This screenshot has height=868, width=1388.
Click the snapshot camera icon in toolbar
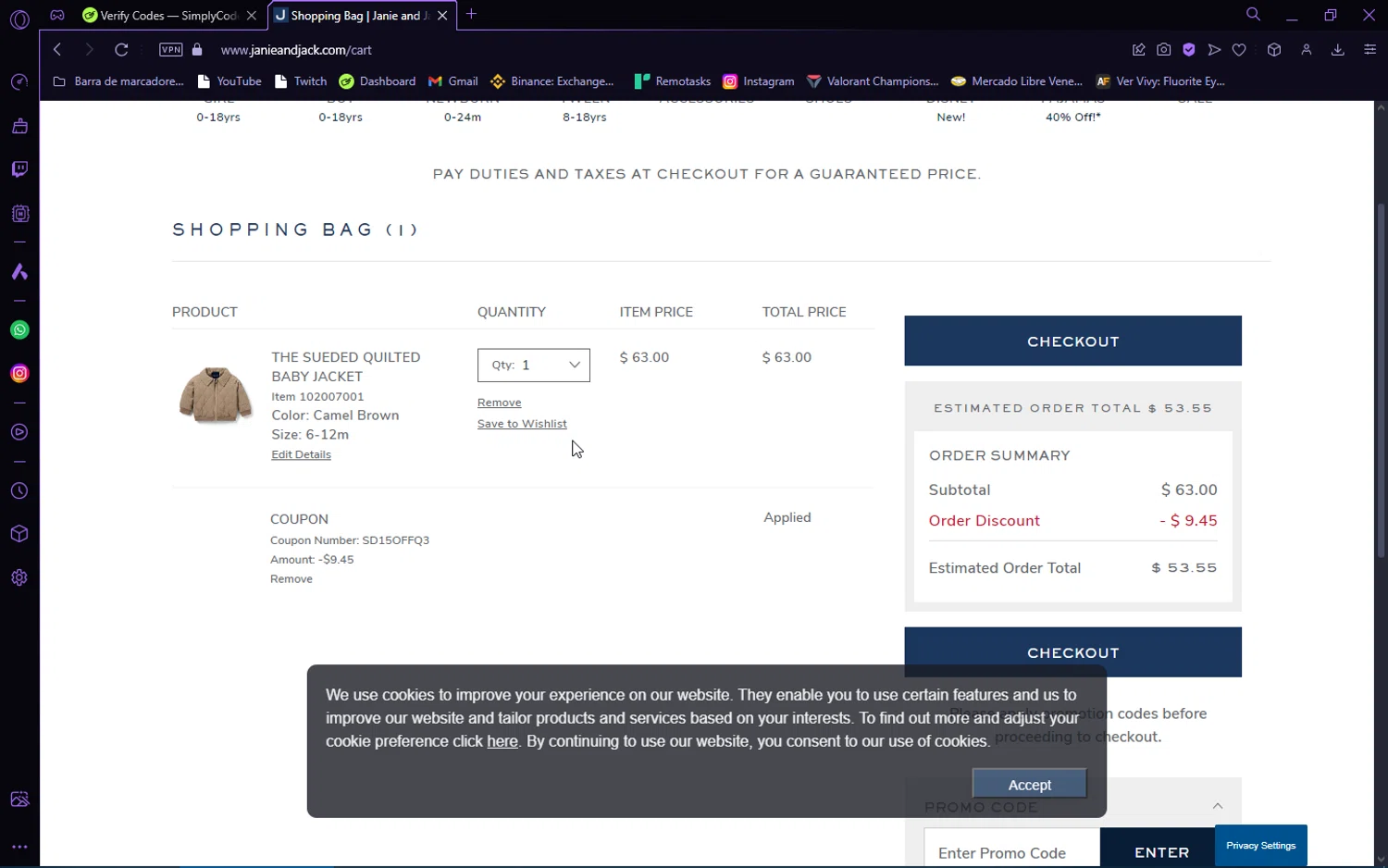click(1164, 50)
